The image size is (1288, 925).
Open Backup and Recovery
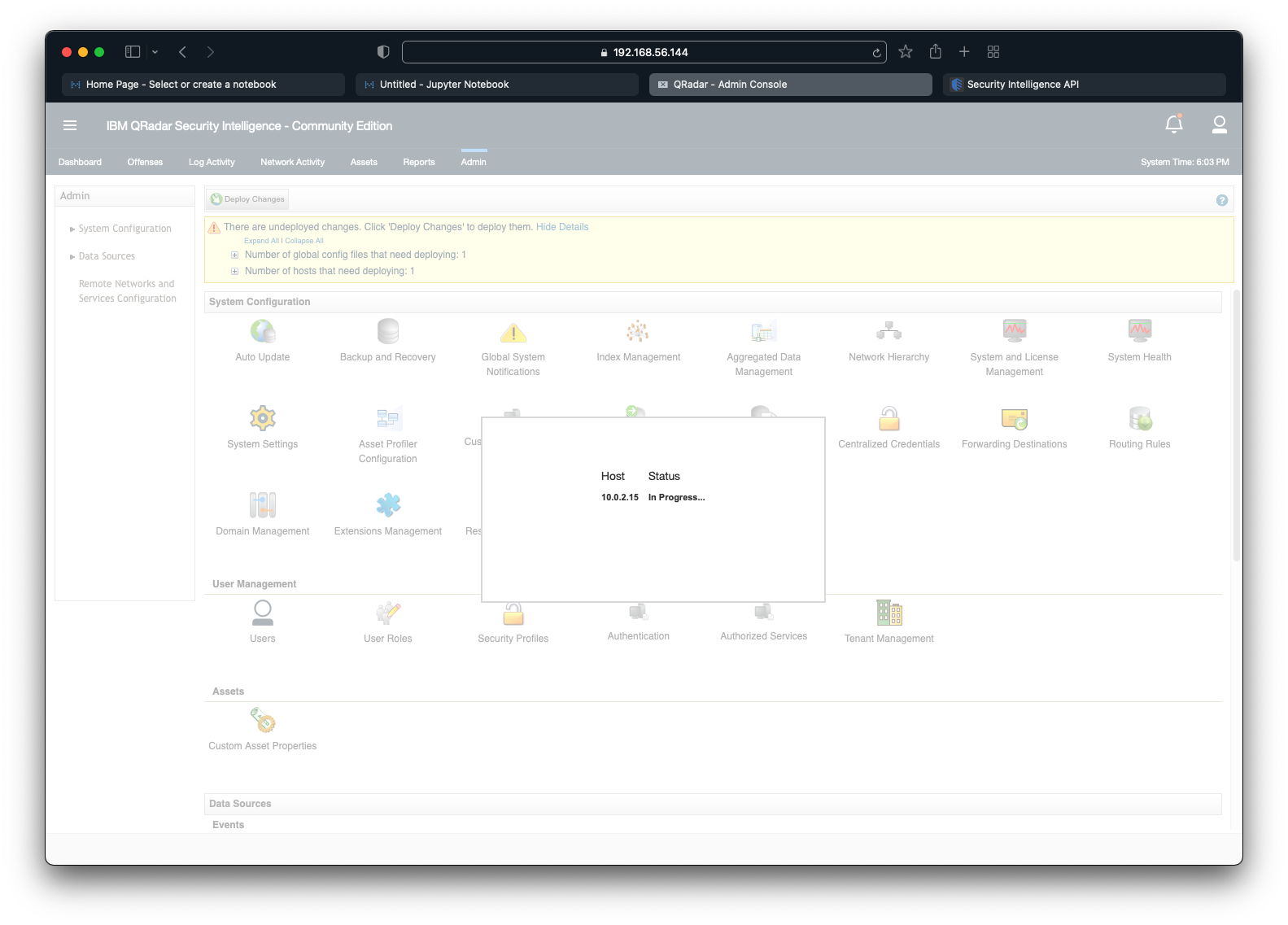pyautogui.click(x=388, y=332)
